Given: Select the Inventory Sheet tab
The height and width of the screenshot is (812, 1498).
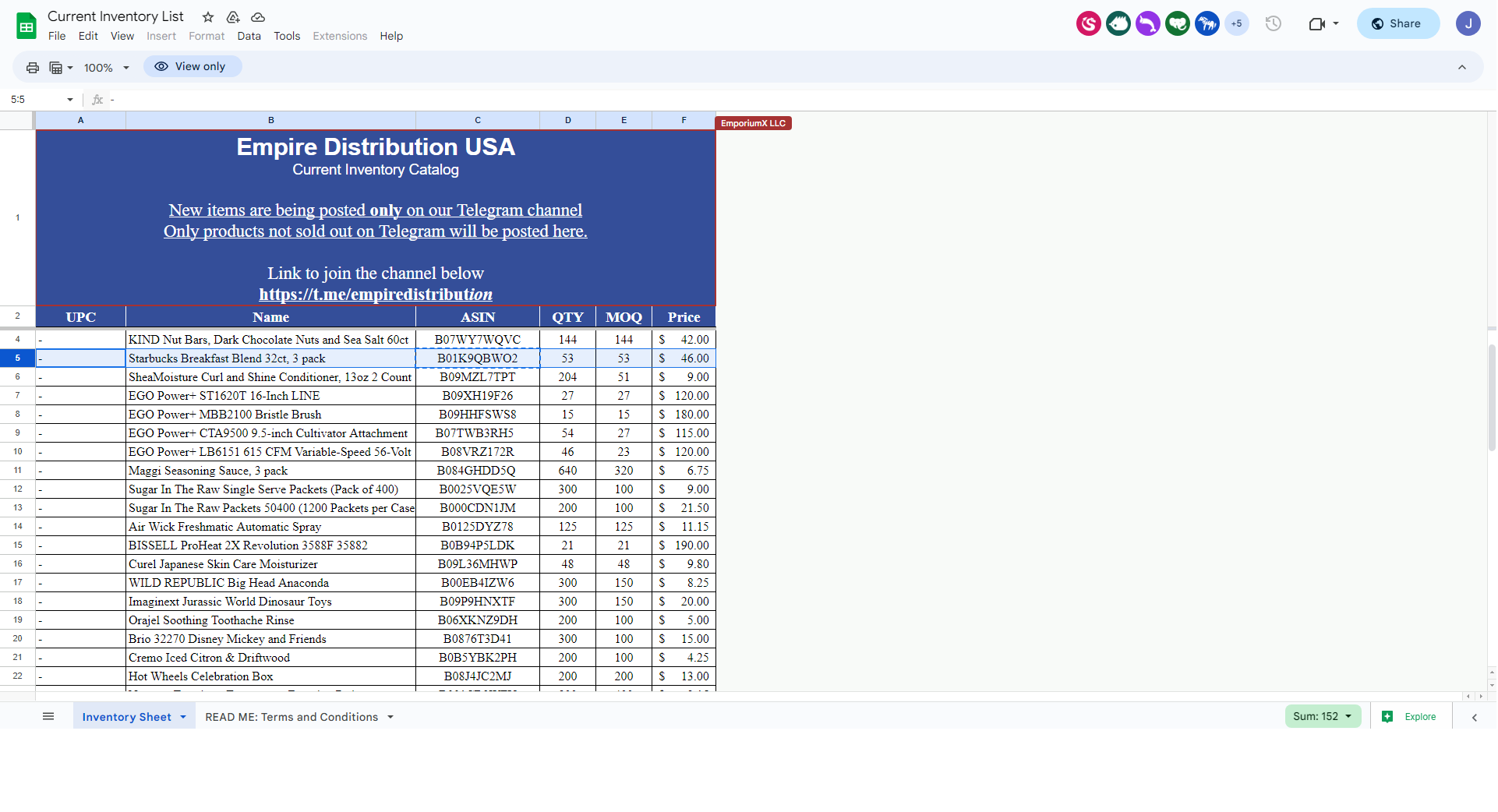Looking at the screenshot, I should (x=126, y=717).
